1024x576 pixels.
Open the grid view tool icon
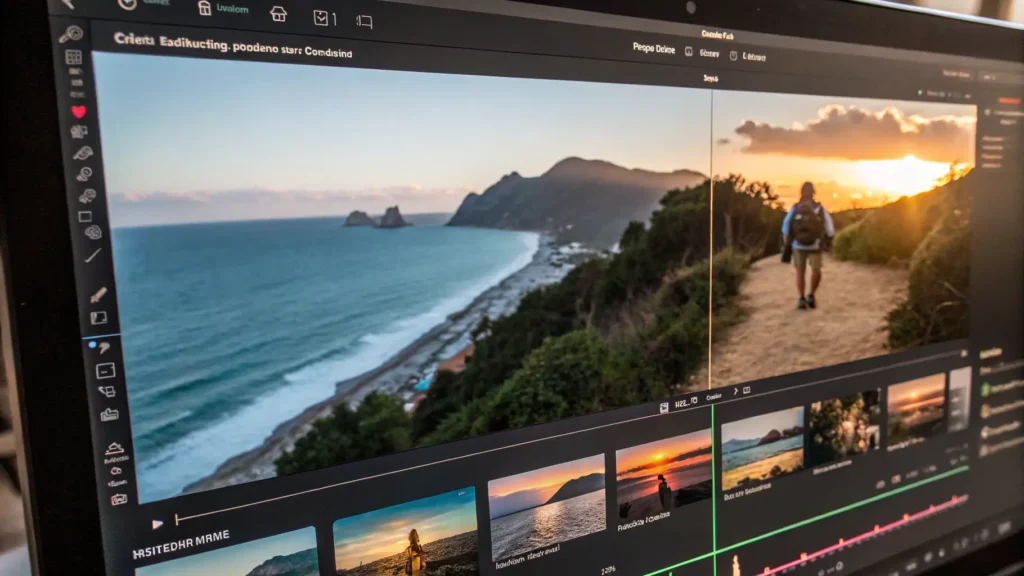tap(74, 57)
